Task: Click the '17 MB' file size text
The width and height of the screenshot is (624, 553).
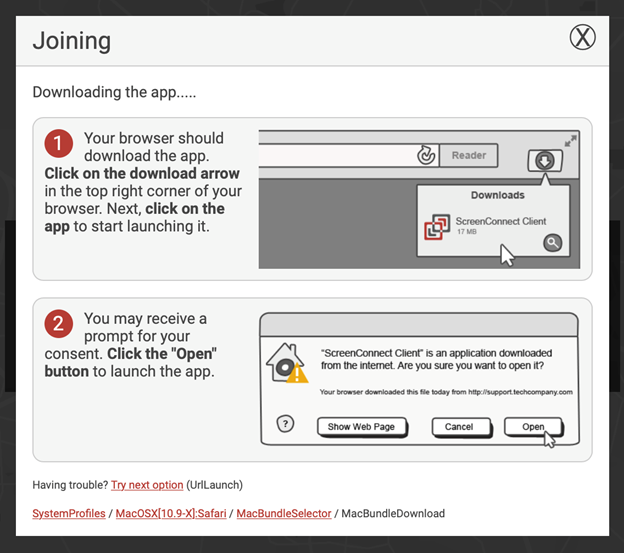Action: click(466, 232)
